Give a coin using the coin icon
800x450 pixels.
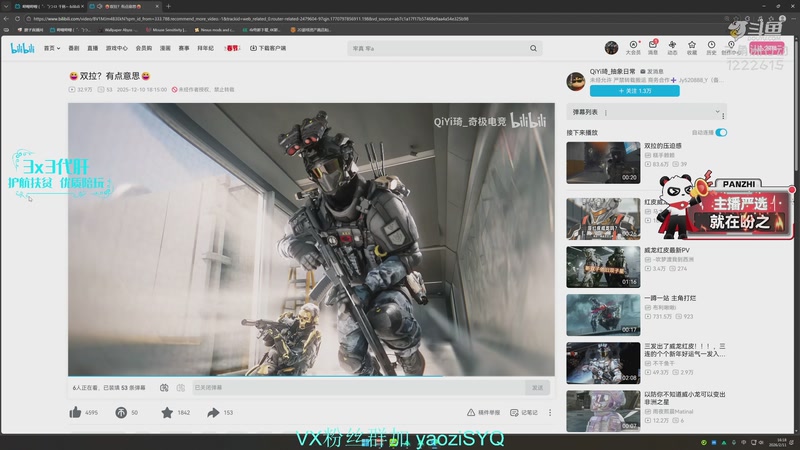(121, 412)
